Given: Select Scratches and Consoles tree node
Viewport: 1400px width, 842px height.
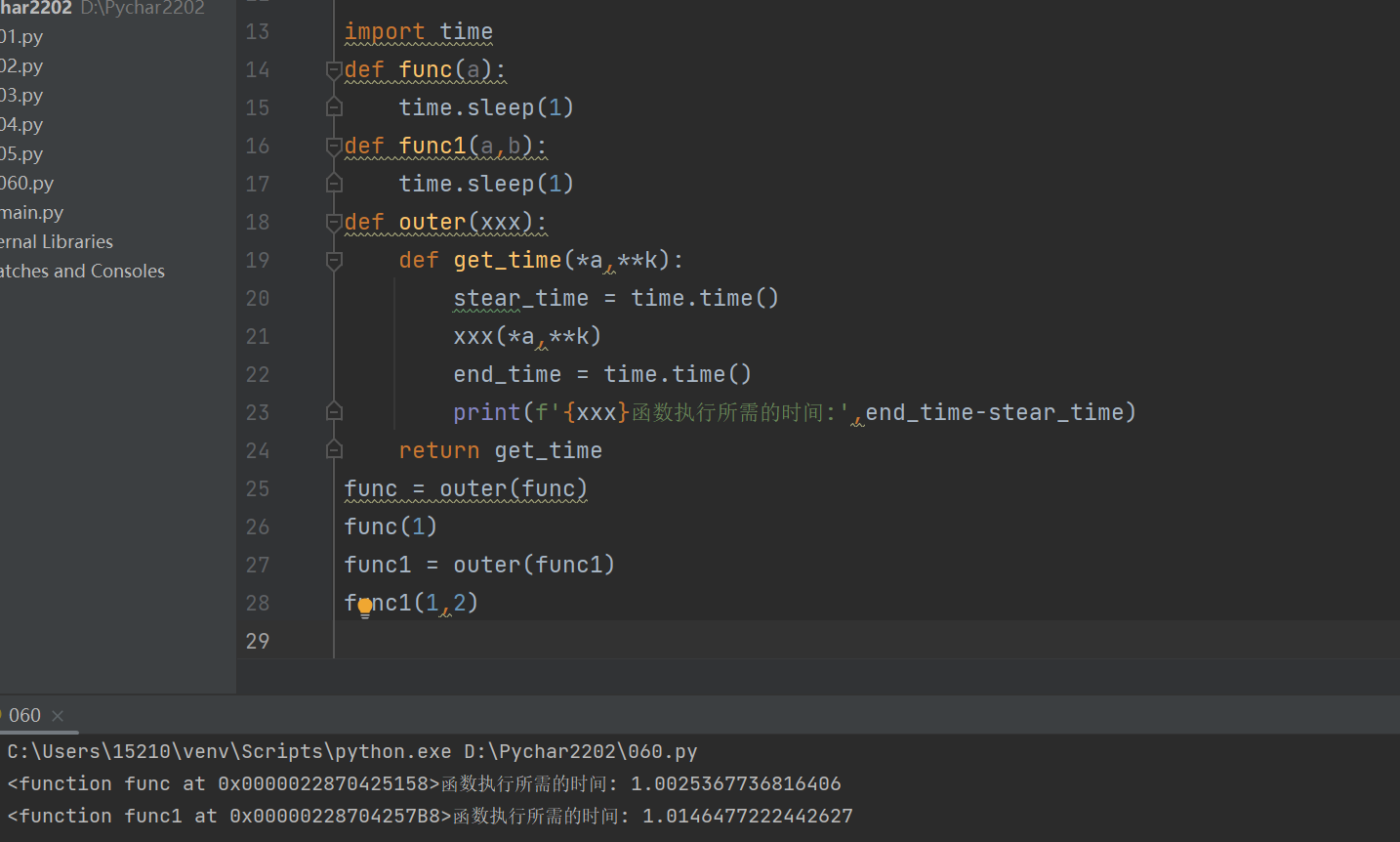Looking at the screenshot, I should point(82,272).
